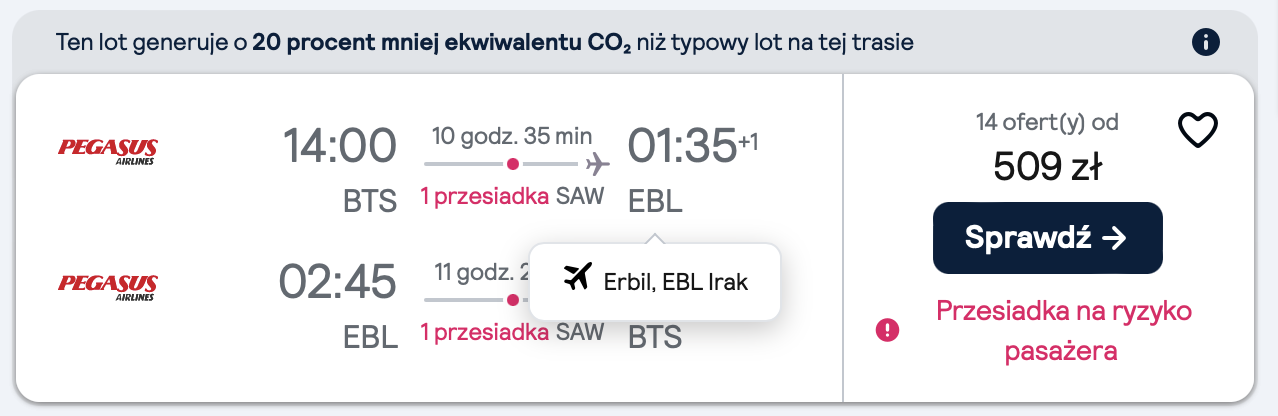The height and width of the screenshot is (416, 1278).
Task: Click outbound Pegasus Airlines logo
Action: [x=108, y=151]
